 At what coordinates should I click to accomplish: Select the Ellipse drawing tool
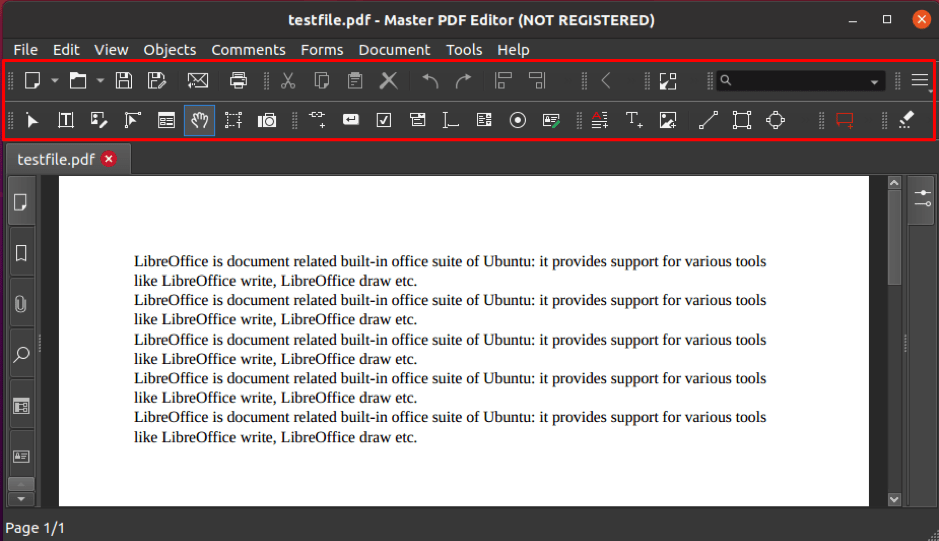tap(776, 120)
